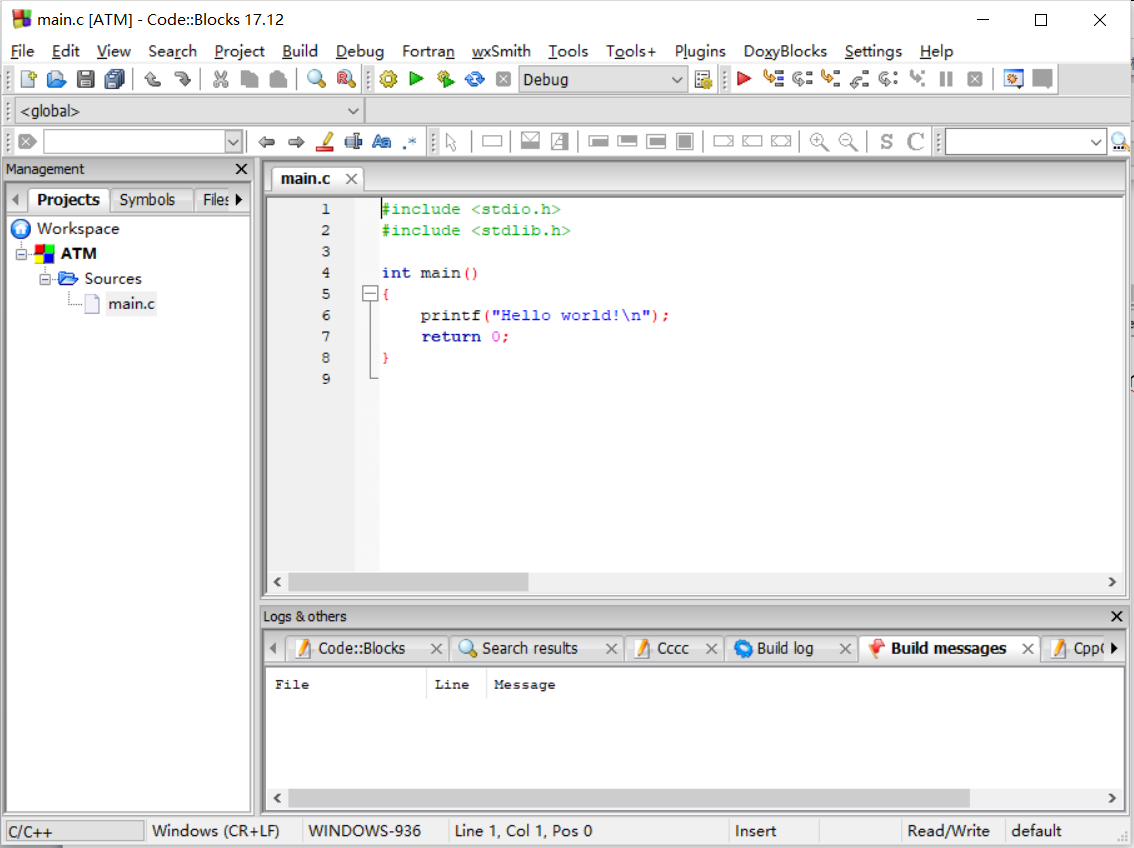Close the main.c editor tab
Image resolution: width=1134 pixels, height=848 pixels.
pos(351,179)
